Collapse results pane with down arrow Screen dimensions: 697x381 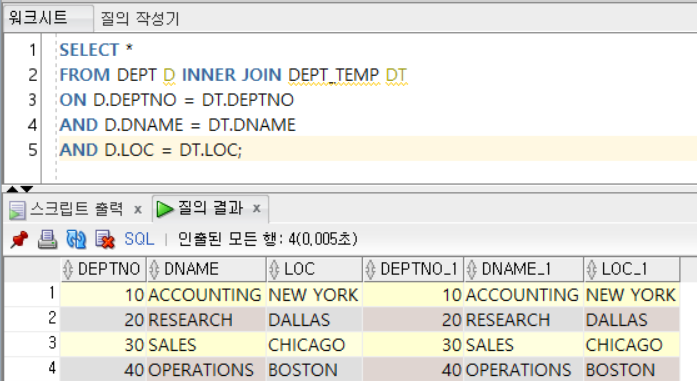(x=27, y=189)
